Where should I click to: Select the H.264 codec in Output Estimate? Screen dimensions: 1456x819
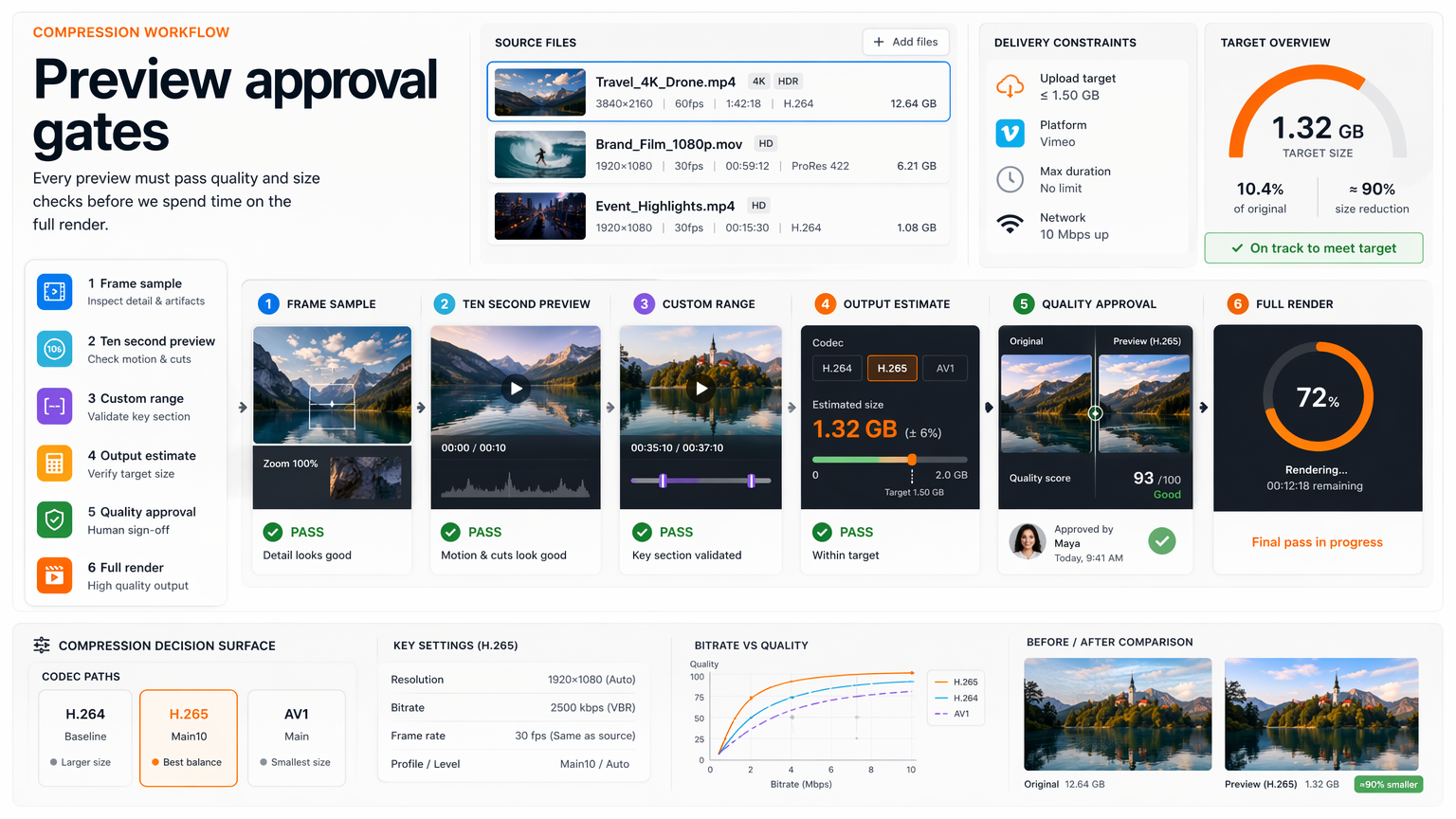(837, 368)
